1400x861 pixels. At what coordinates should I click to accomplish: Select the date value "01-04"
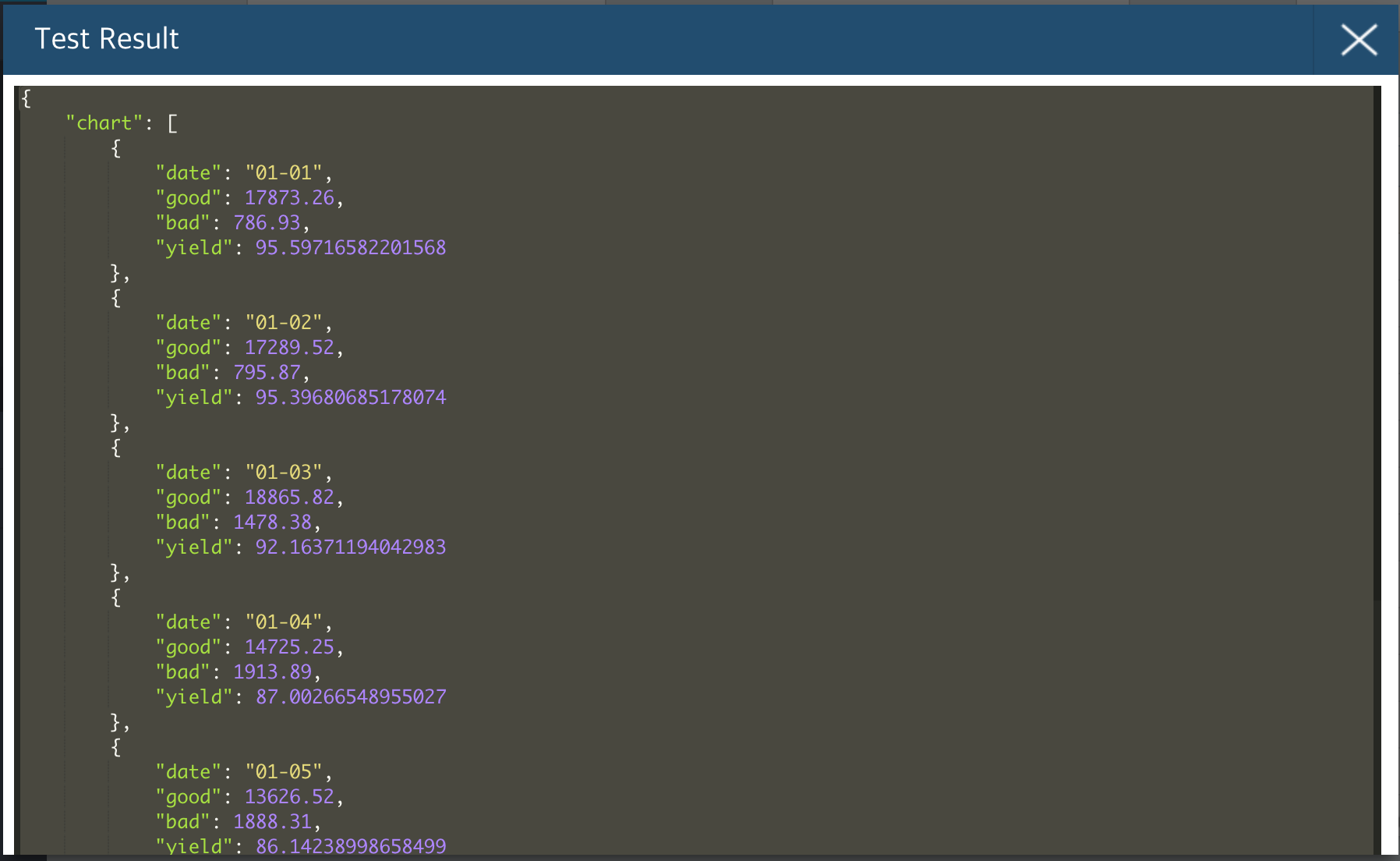284,622
